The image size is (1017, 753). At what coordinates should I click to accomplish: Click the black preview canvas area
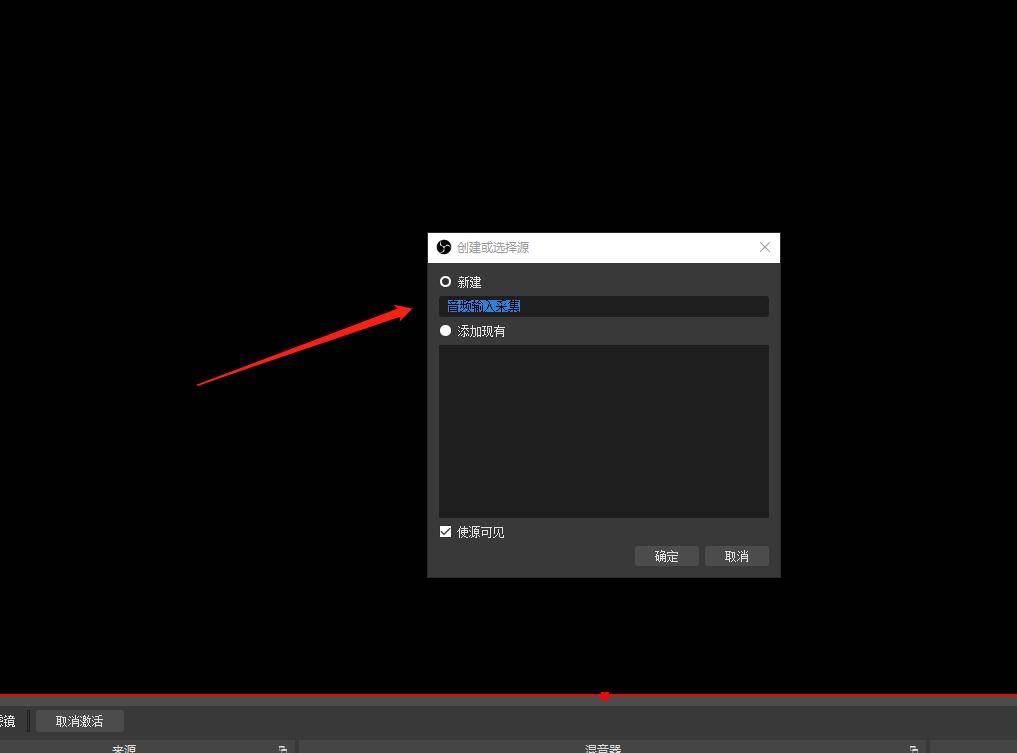click(x=200, y=200)
